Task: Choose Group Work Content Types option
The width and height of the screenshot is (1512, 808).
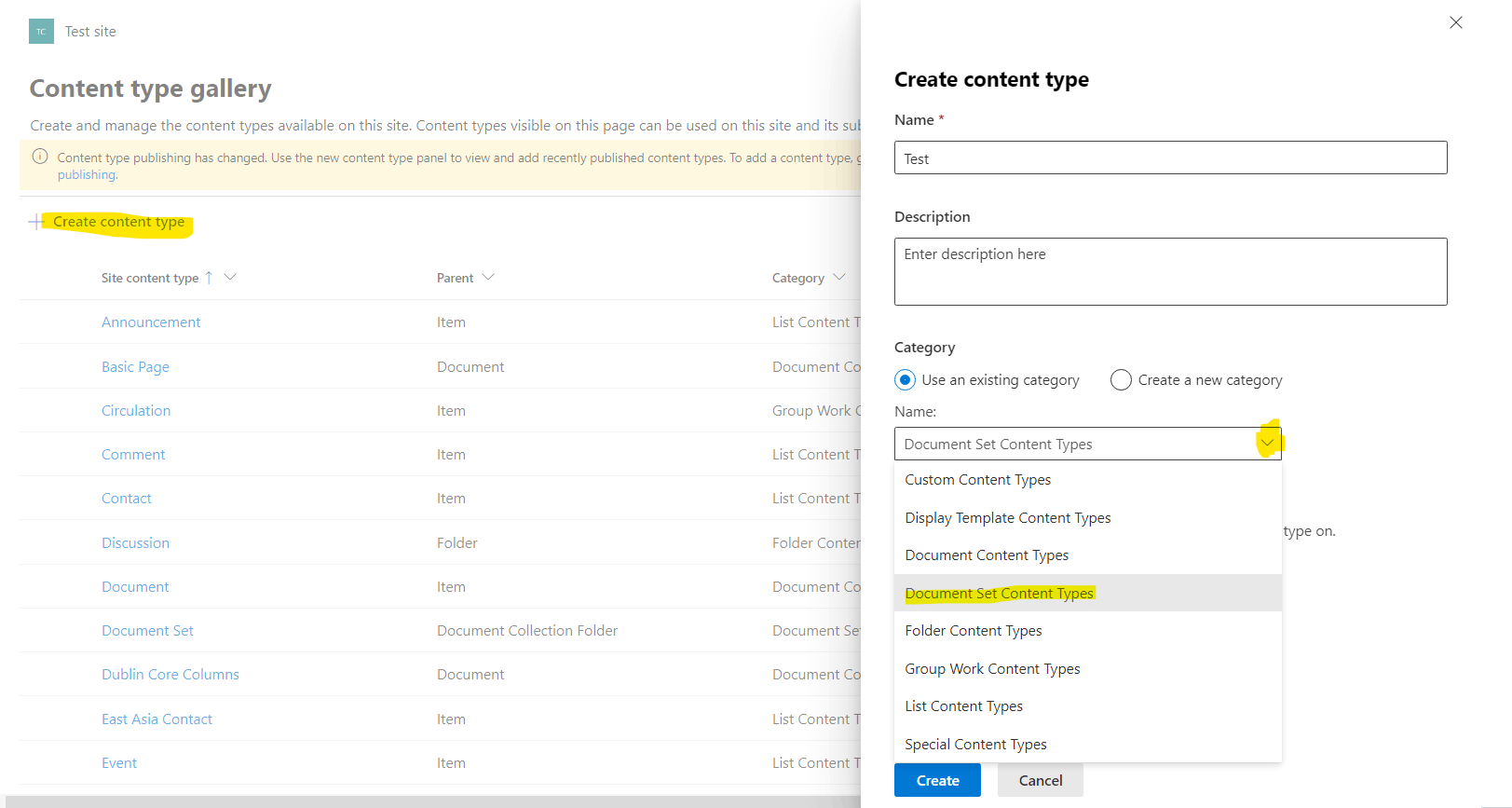Action: tap(1088, 669)
